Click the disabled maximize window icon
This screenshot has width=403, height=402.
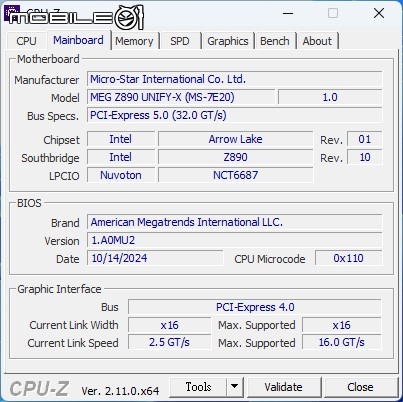tap(333, 14)
